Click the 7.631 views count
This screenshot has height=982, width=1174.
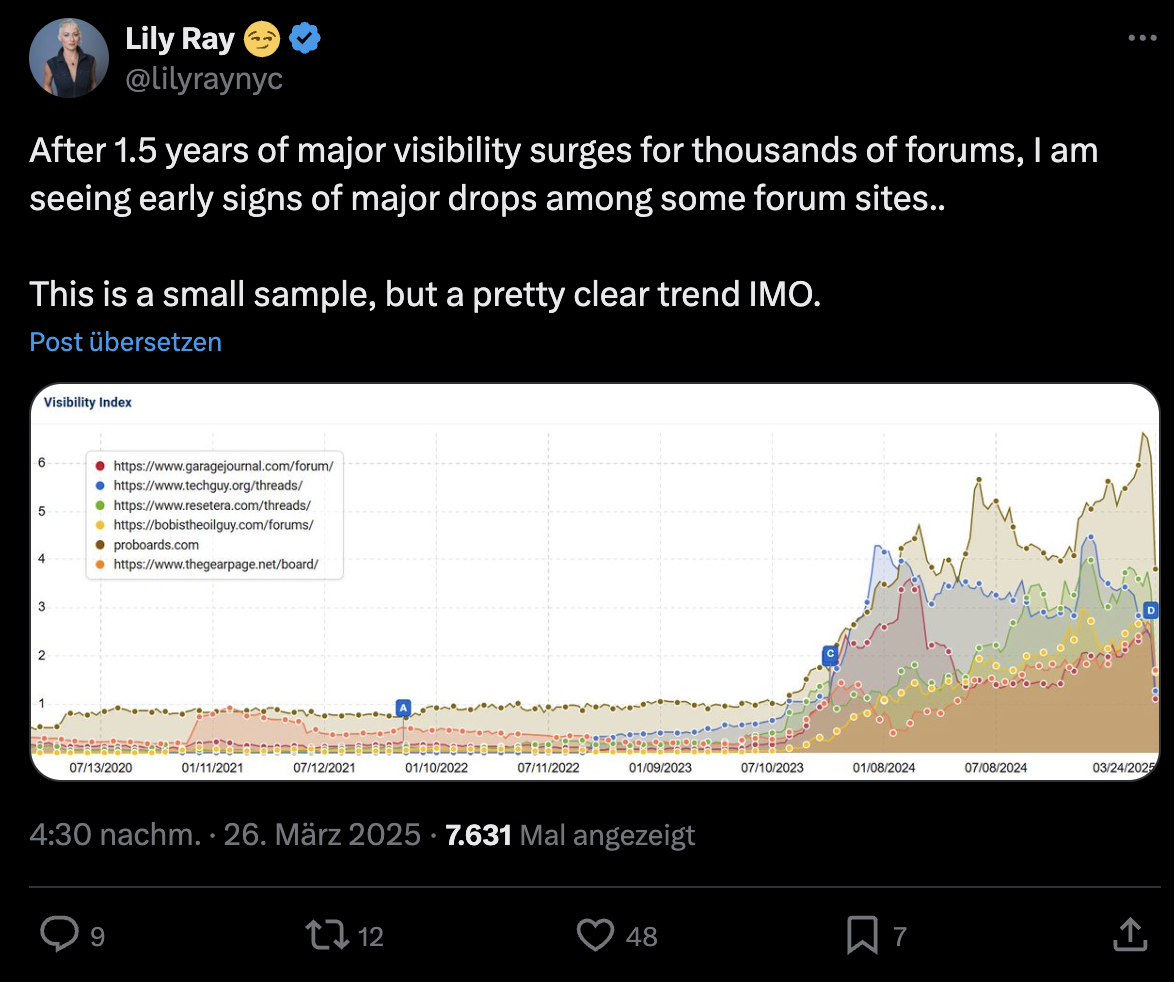coord(478,834)
